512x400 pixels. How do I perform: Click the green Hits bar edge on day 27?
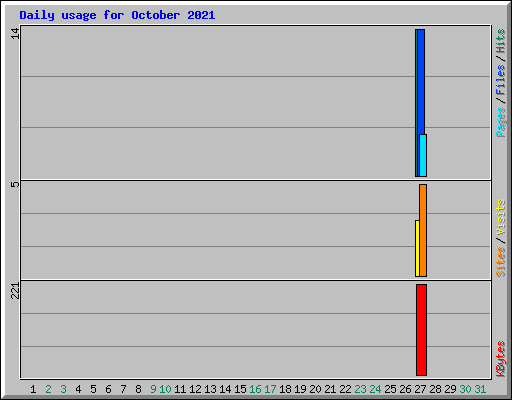tap(416, 103)
